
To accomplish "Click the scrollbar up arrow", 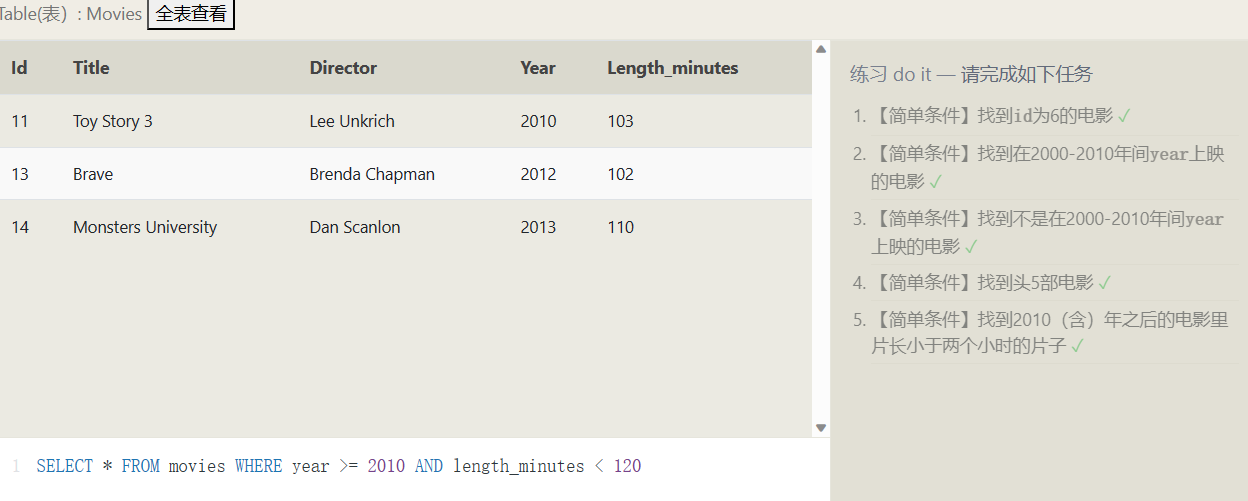I will pyautogui.click(x=821, y=48).
